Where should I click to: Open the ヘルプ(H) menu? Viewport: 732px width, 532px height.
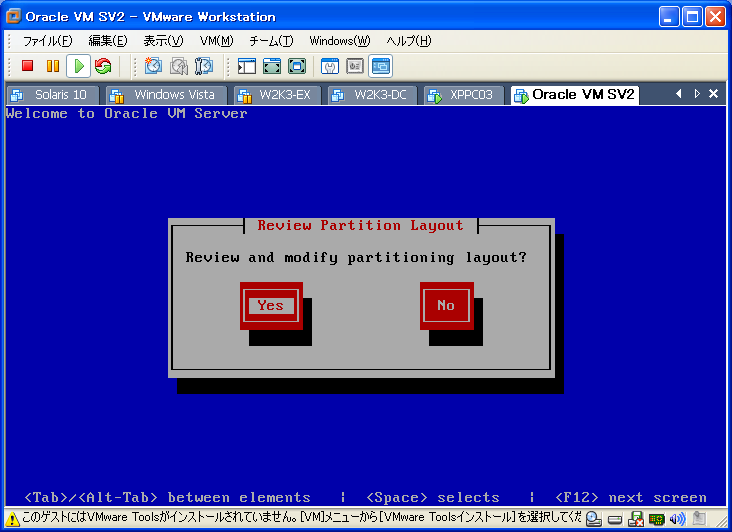409,41
